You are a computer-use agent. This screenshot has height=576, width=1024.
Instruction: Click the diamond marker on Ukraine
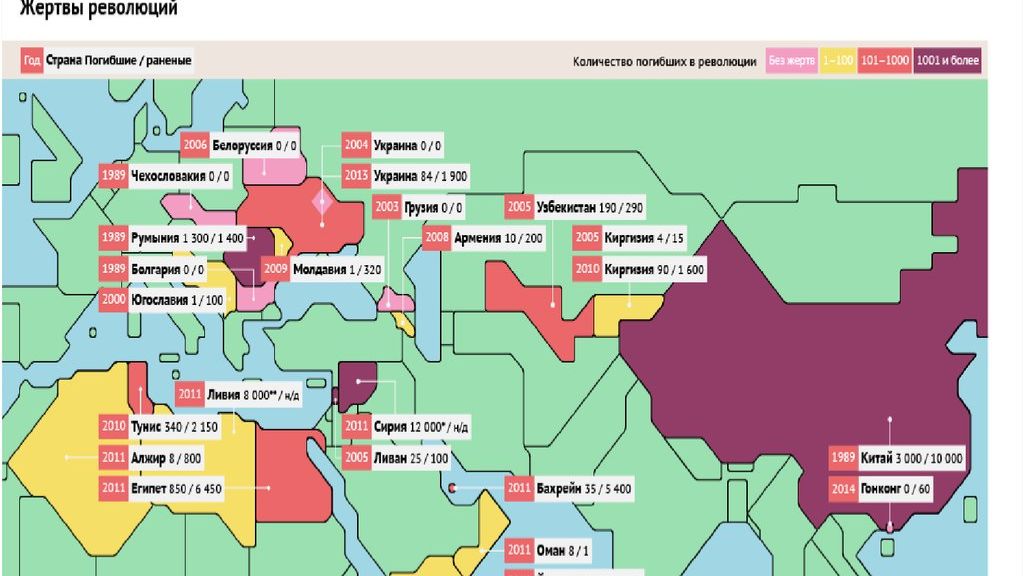point(322,202)
